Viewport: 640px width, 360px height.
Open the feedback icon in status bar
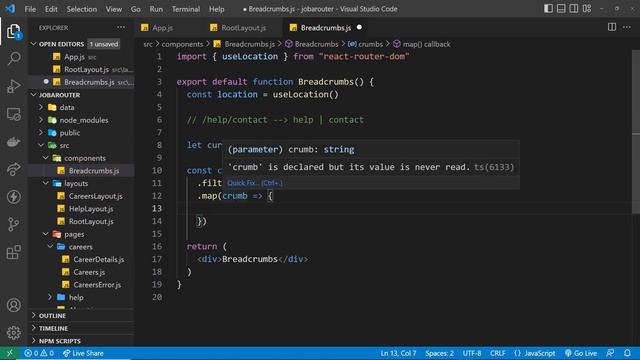(x=610, y=353)
